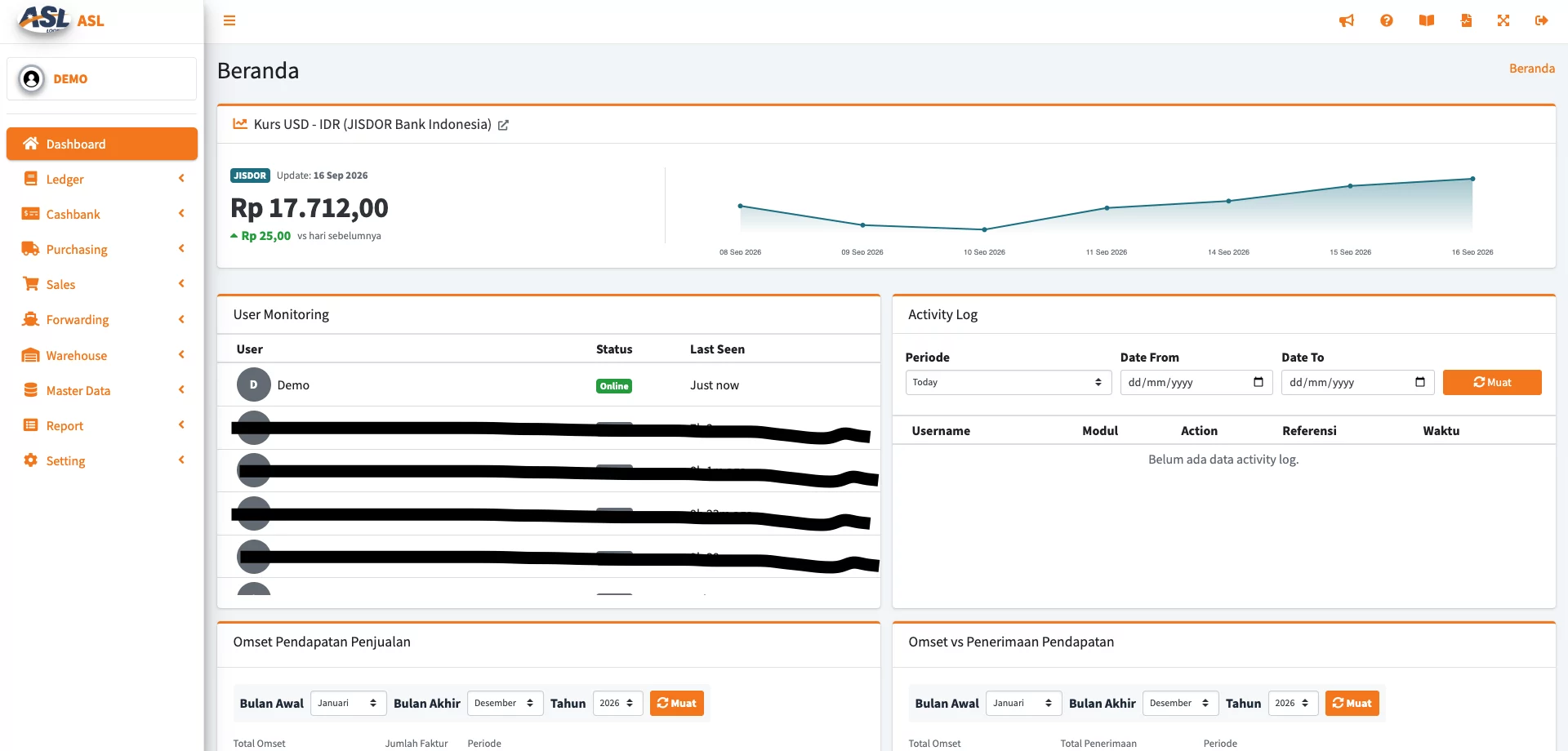The width and height of the screenshot is (1568, 751).
Task: Open the Periode Today dropdown
Action: [x=1009, y=382]
